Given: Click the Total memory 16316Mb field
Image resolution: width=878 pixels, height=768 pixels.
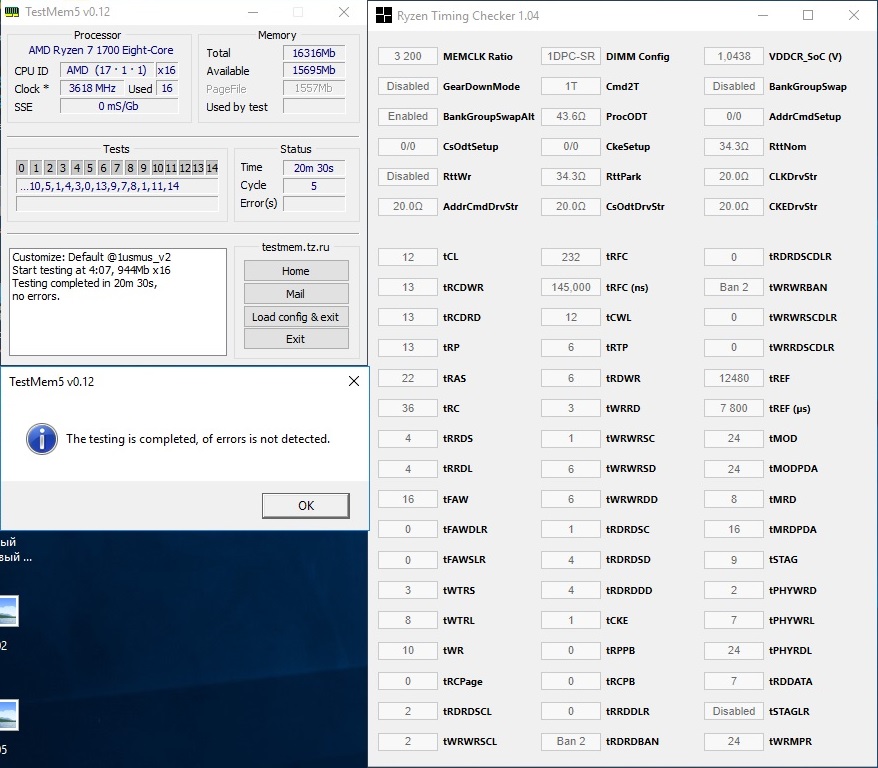Looking at the screenshot, I should (x=314, y=53).
